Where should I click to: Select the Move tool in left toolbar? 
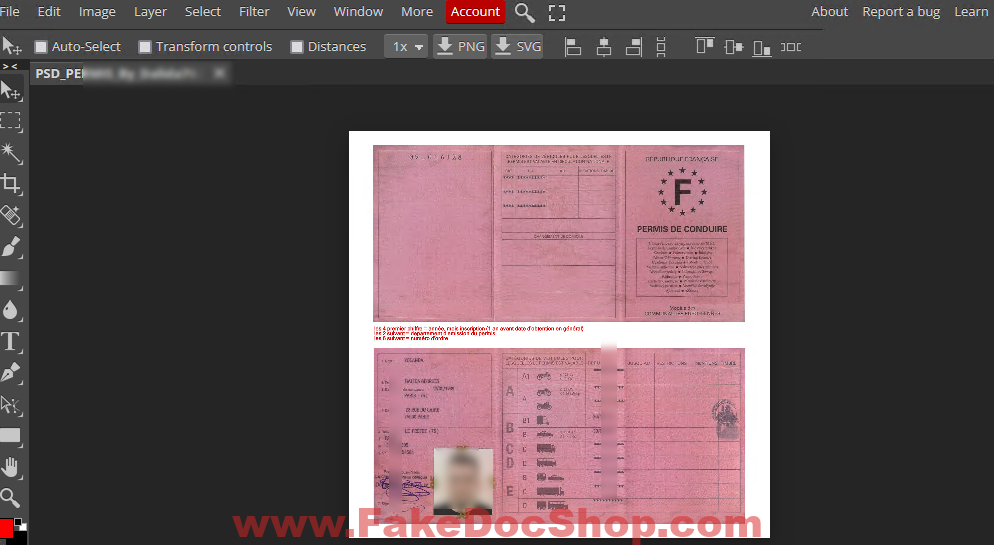pos(11,91)
